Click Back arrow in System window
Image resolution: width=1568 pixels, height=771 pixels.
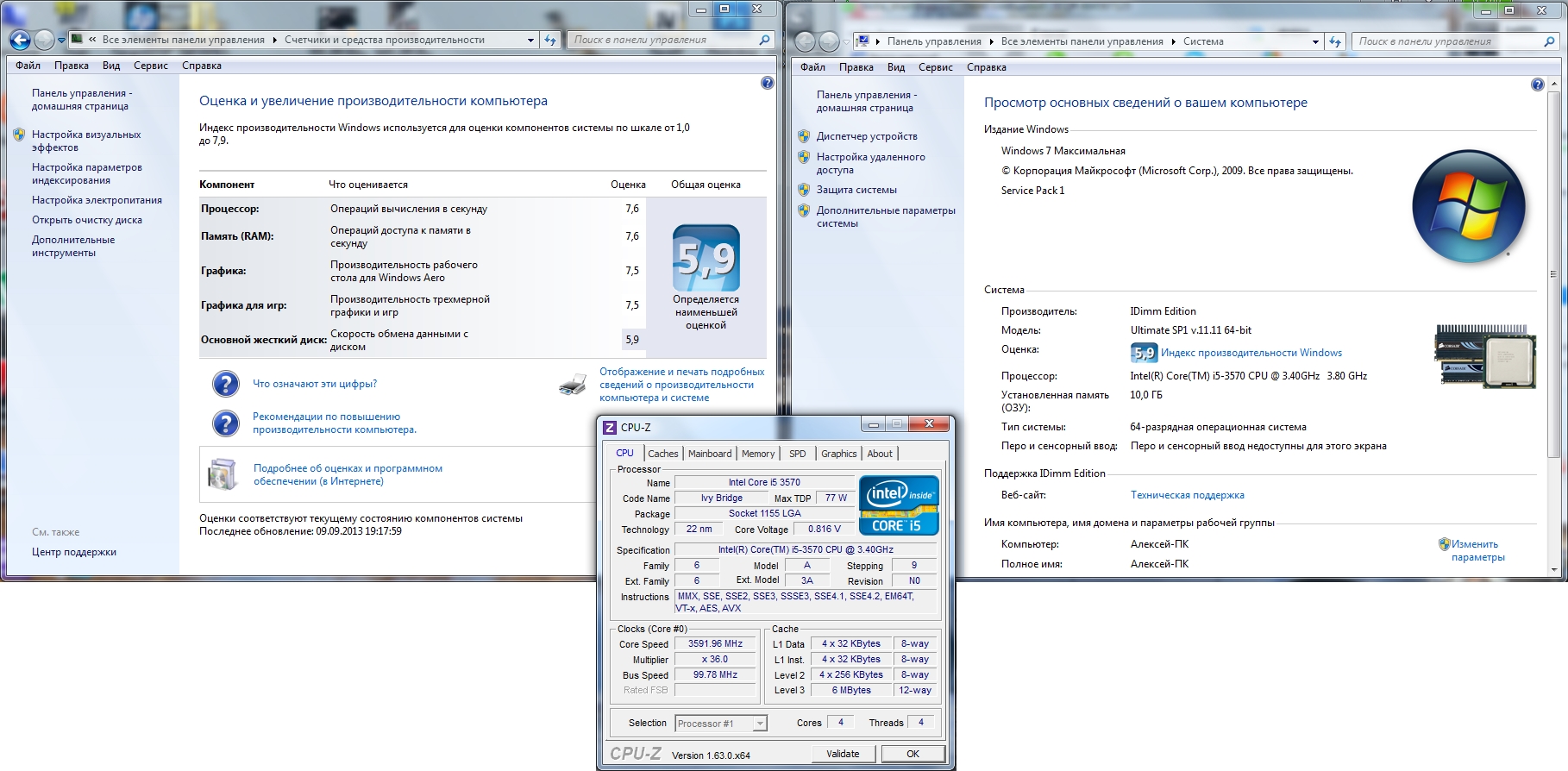click(805, 41)
